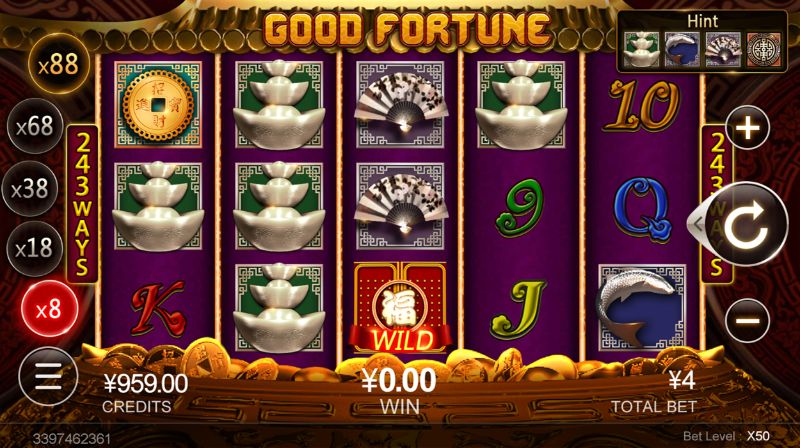Click the blue Q symbol on the fifth reel

[x=642, y=209]
